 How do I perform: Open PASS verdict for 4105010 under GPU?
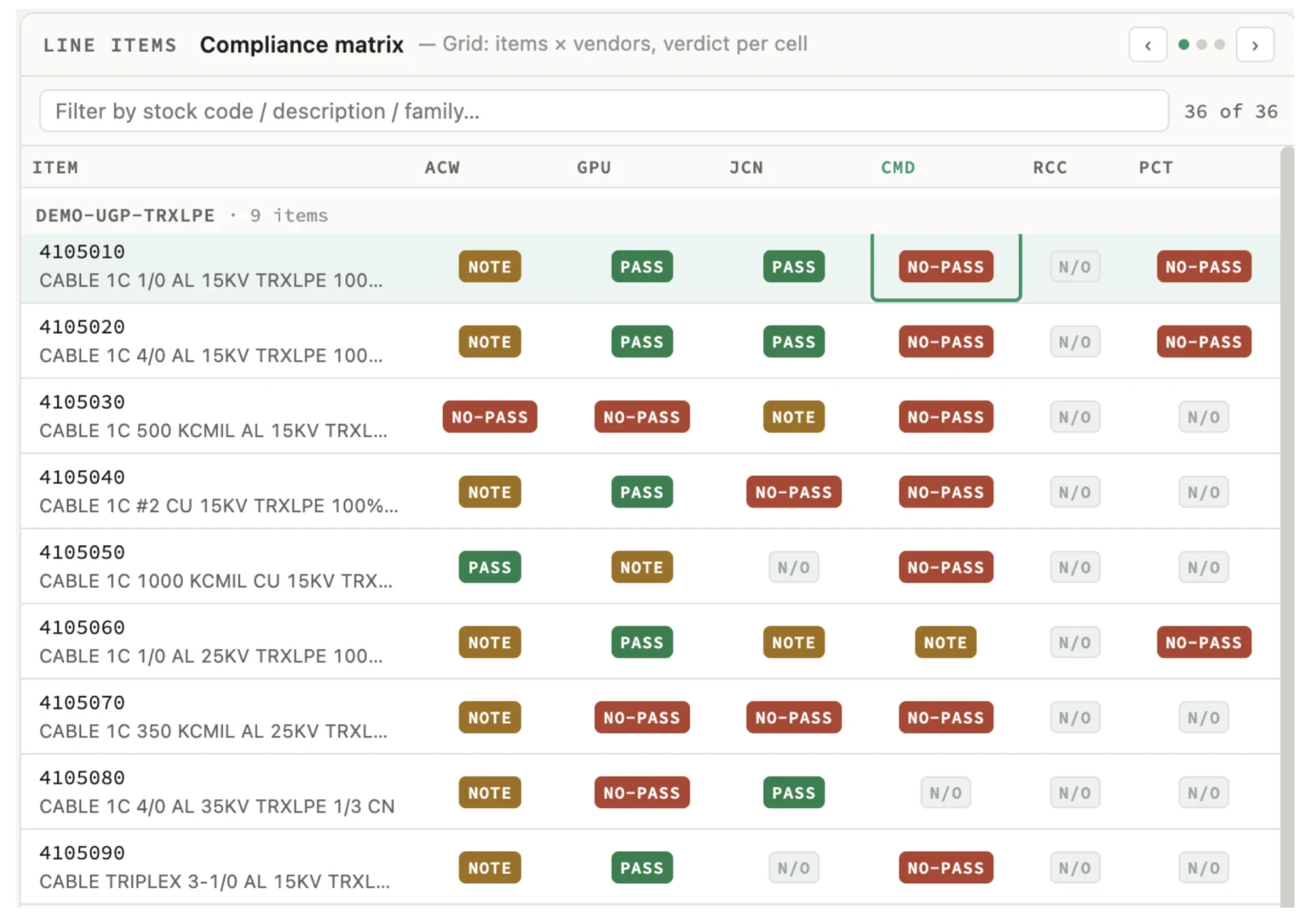(x=642, y=267)
